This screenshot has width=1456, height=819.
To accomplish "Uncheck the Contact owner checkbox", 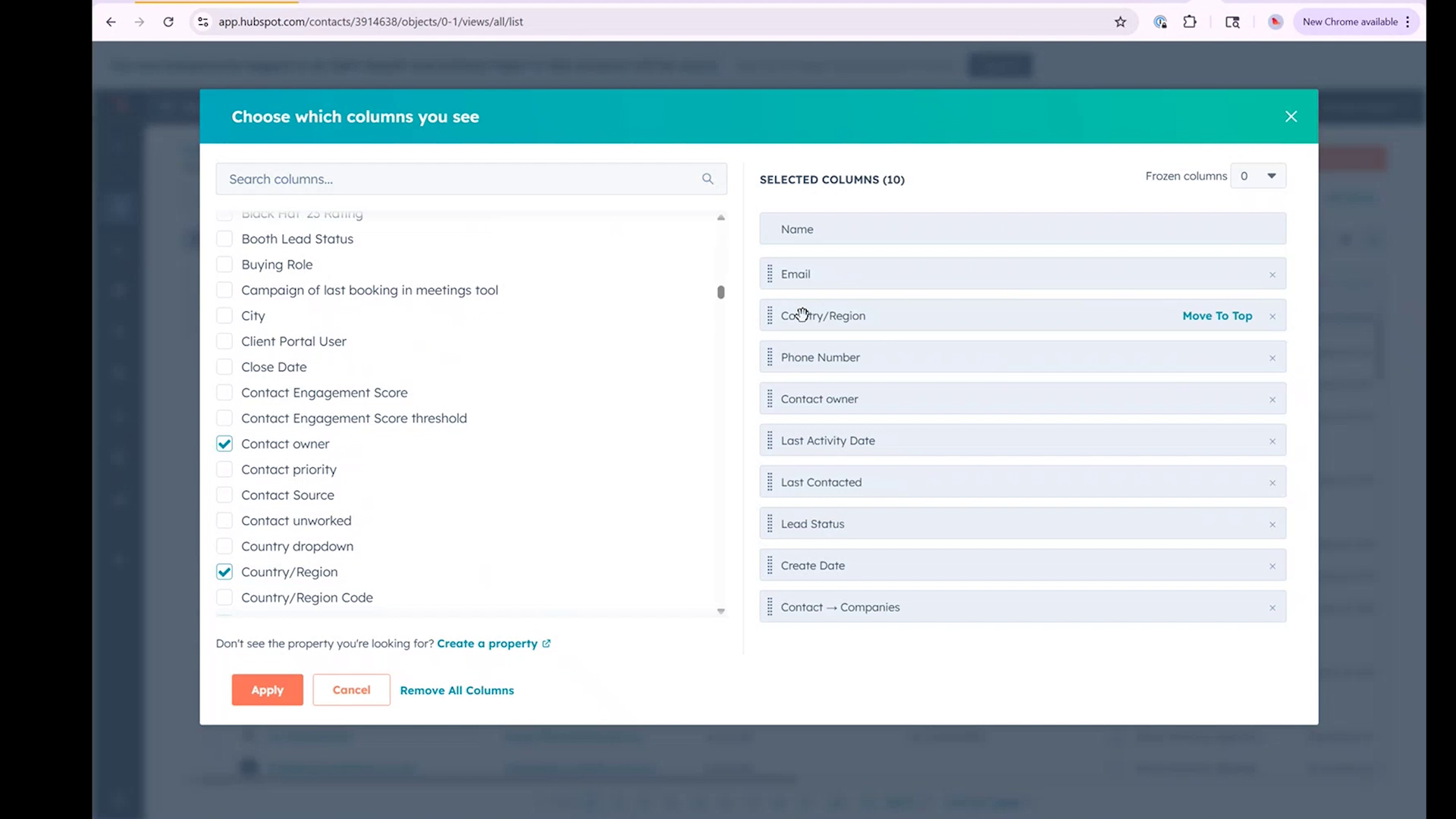I will tap(224, 444).
